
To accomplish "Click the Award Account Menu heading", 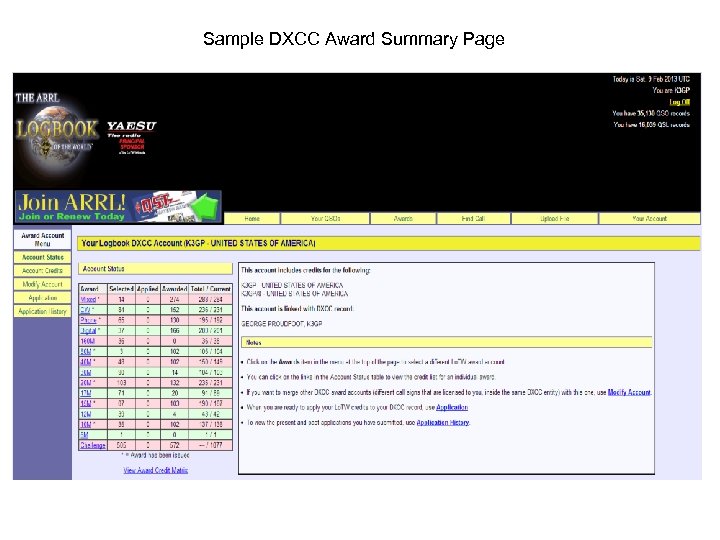I will click(43, 239).
